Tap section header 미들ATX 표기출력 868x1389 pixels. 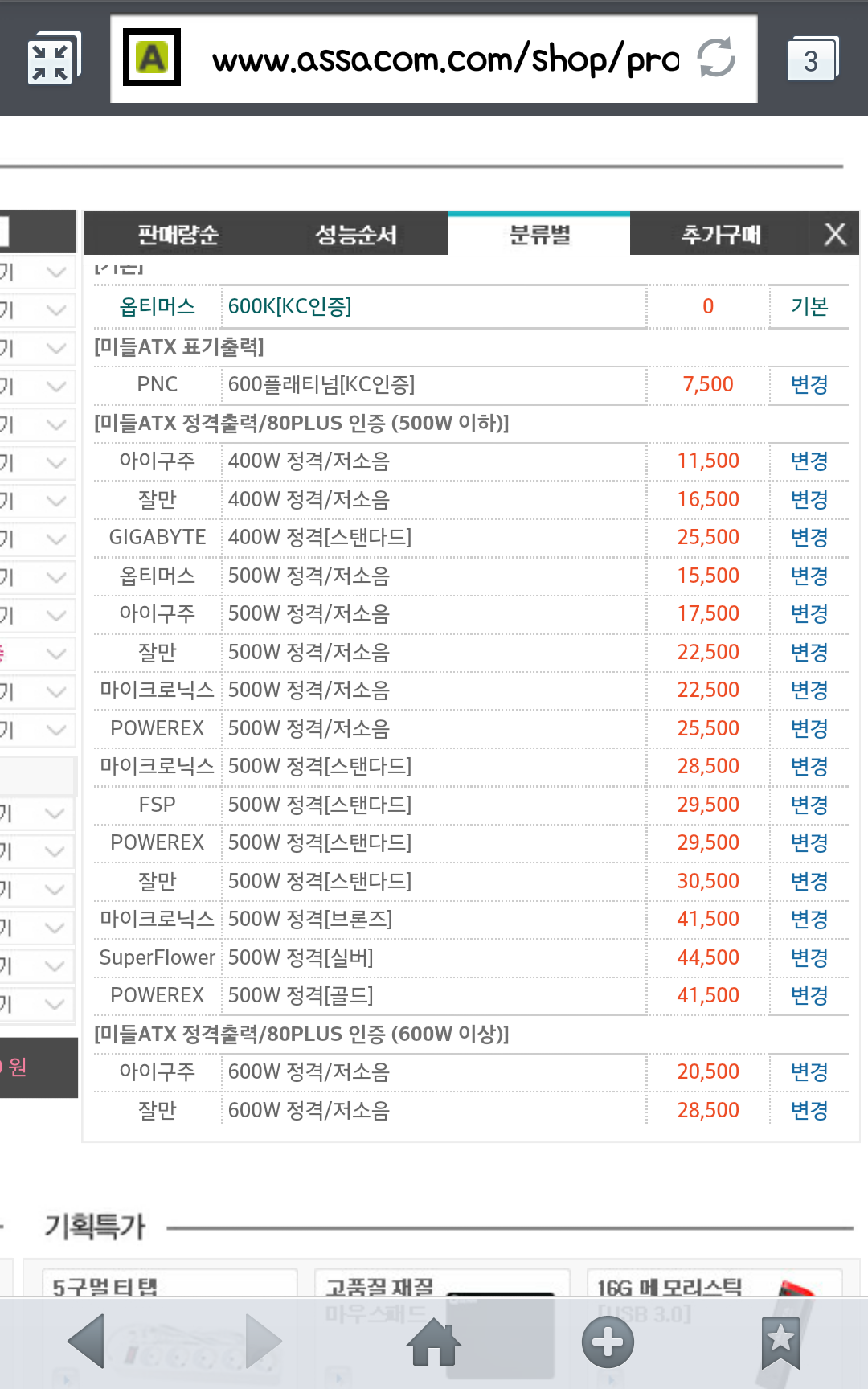tap(179, 346)
